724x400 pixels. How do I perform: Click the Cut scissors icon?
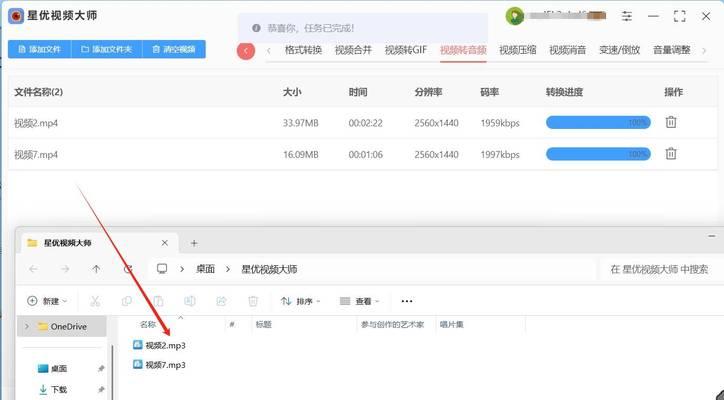(95, 301)
